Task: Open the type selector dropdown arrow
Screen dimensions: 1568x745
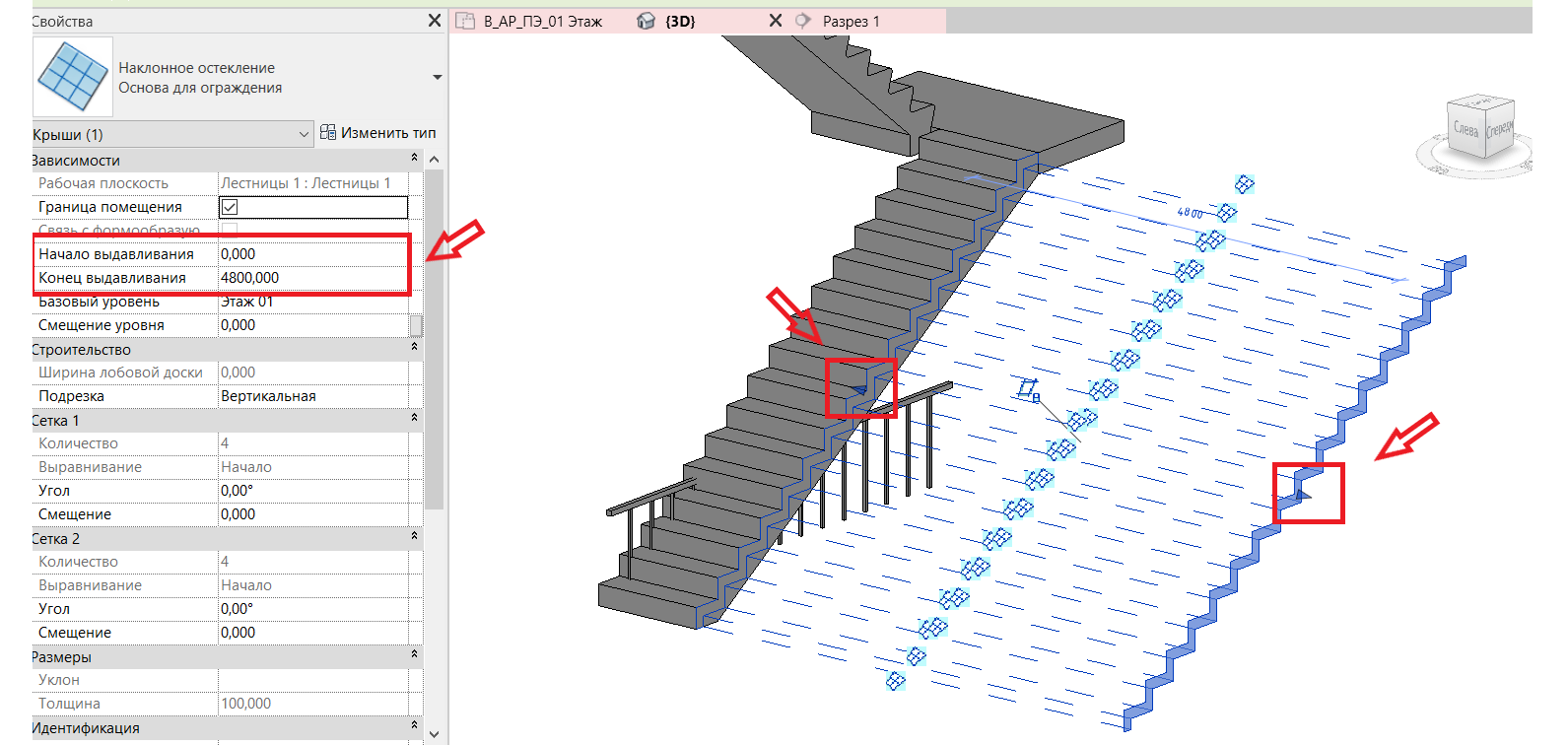Action: 437,77
